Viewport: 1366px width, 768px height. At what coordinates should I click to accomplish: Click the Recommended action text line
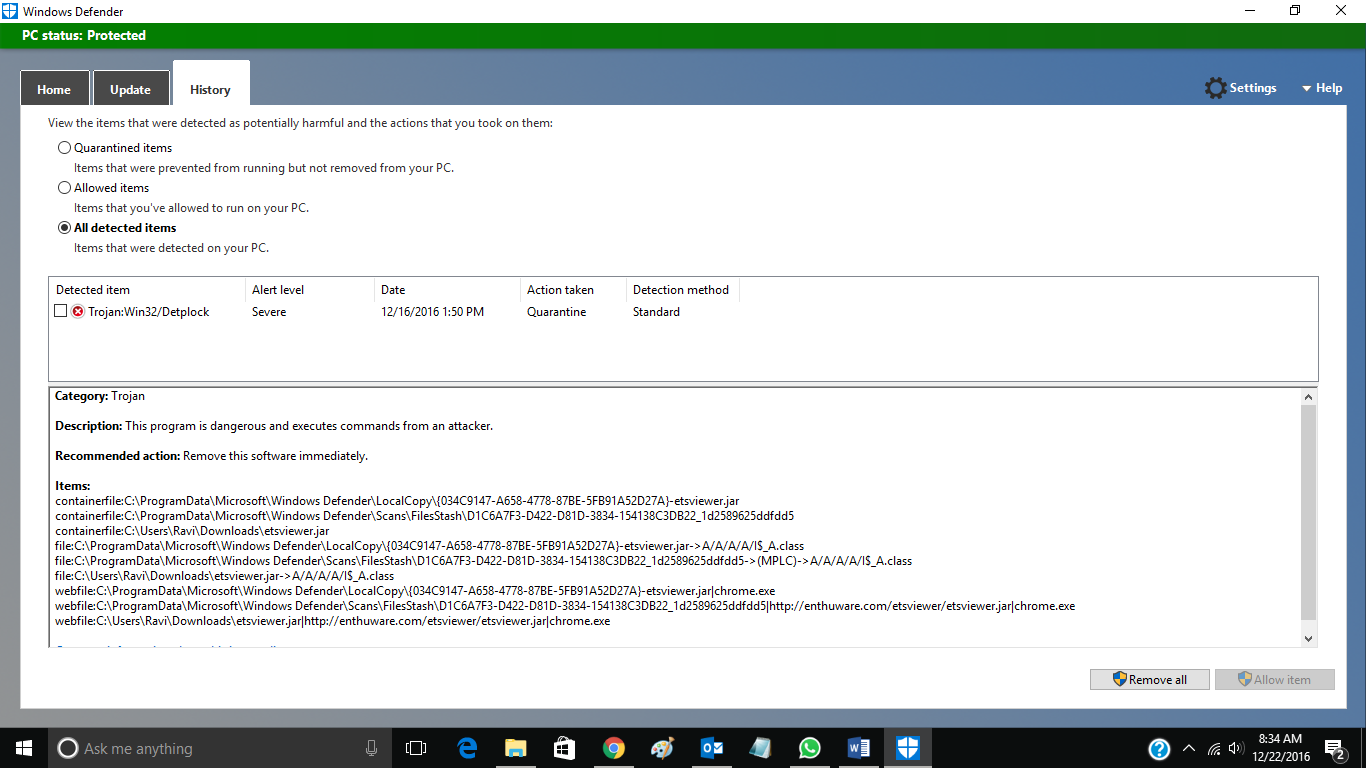coord(211,456)
